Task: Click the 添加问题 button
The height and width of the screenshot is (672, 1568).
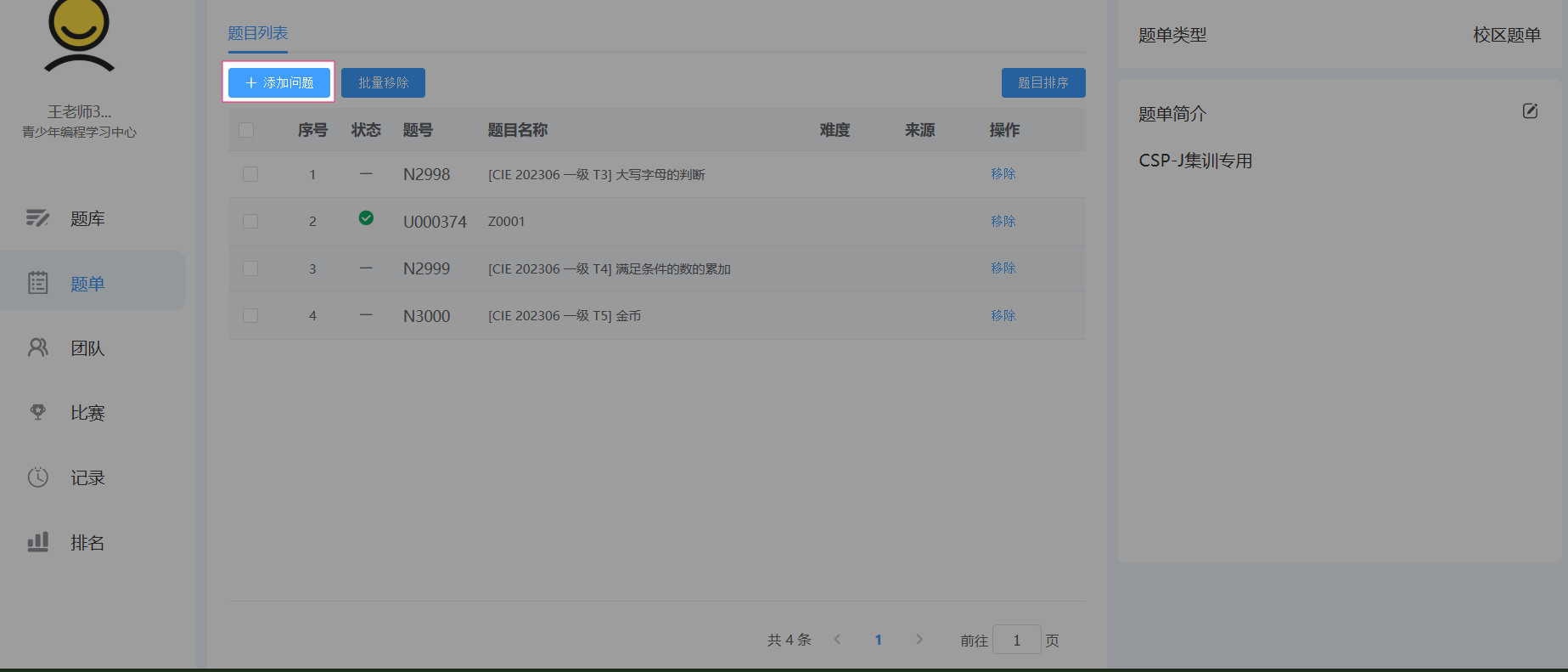Action: (279, 82)
